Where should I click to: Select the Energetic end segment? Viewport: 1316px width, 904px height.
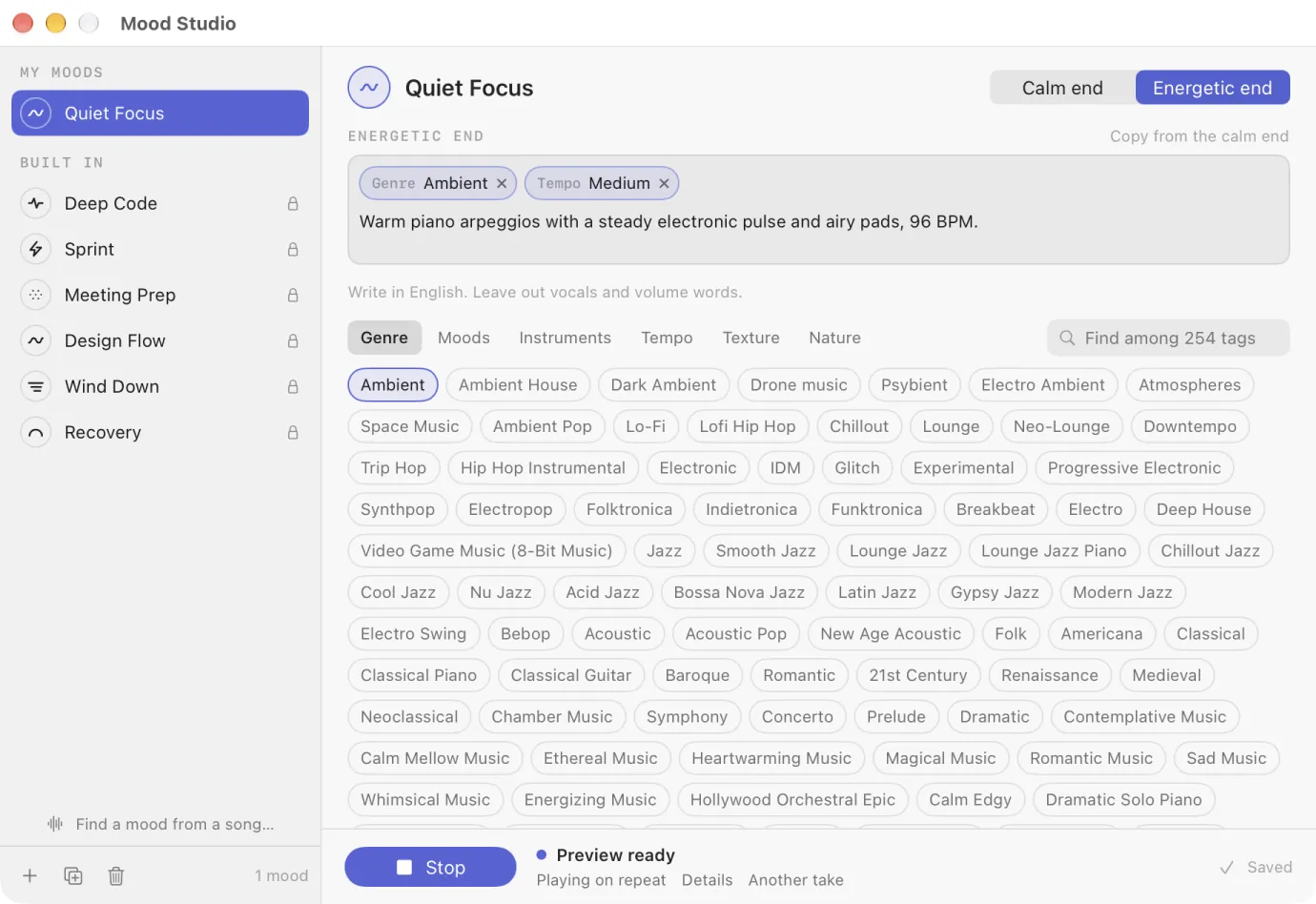coord(1212,88)
